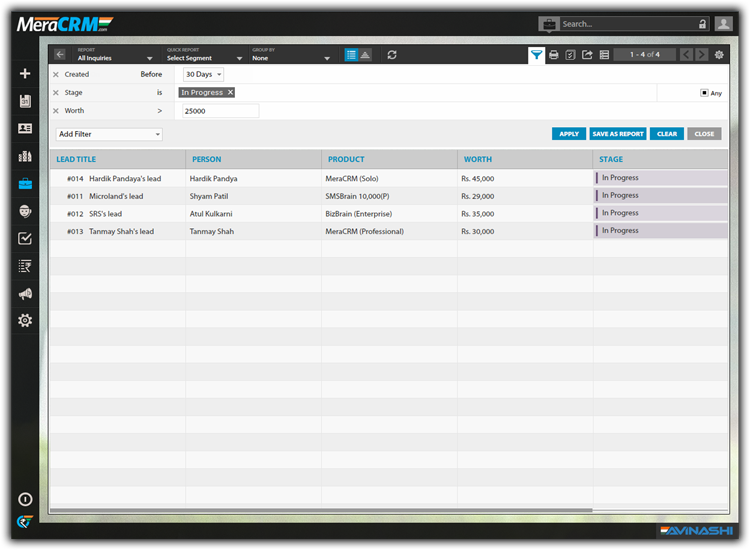Open Tanmay Shah's lead row
750x550 pixels.
[389, 231]
